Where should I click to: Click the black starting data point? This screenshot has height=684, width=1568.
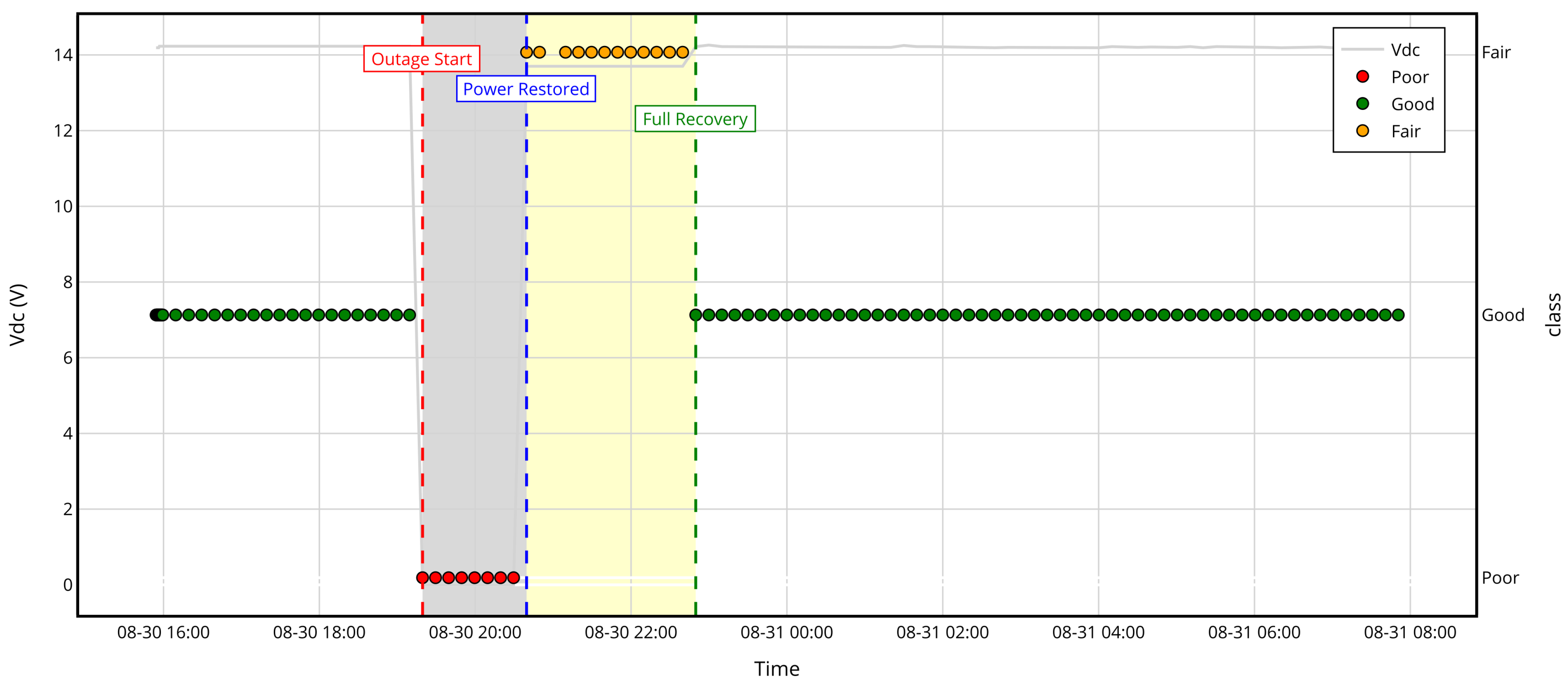click(x=155, y=315)
